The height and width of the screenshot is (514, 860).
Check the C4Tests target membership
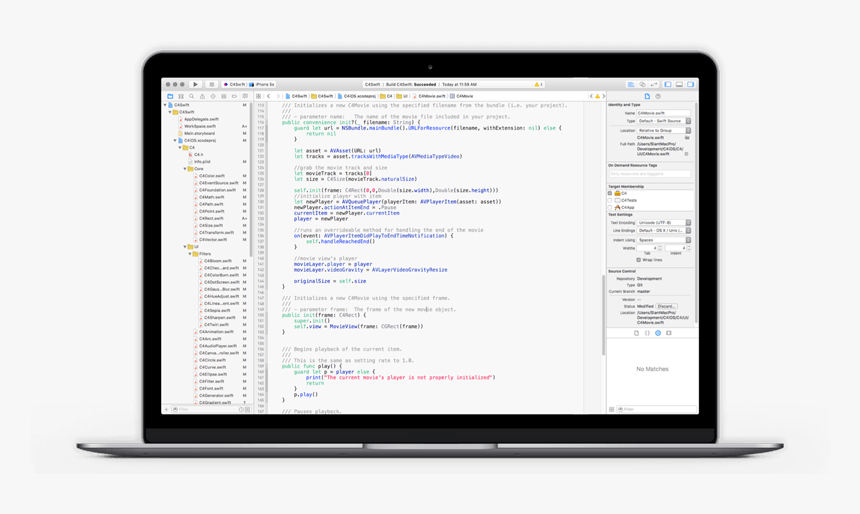pos(610,200)
